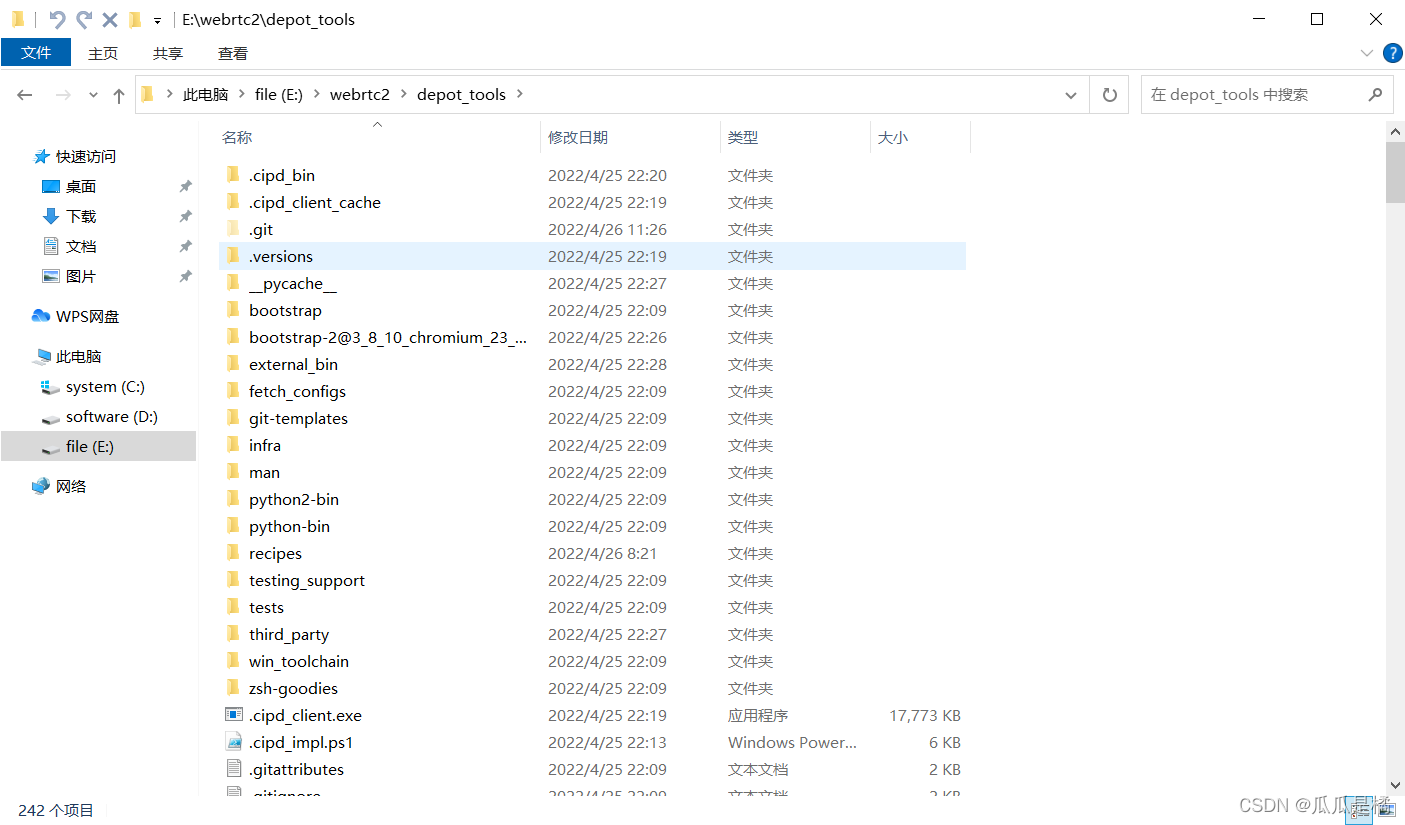Image resolution: width=1405 pixels, height=825 pixels.
Task: Select the win_toolchain folder name
Action: pyautogui.click(x=299, y=661)
